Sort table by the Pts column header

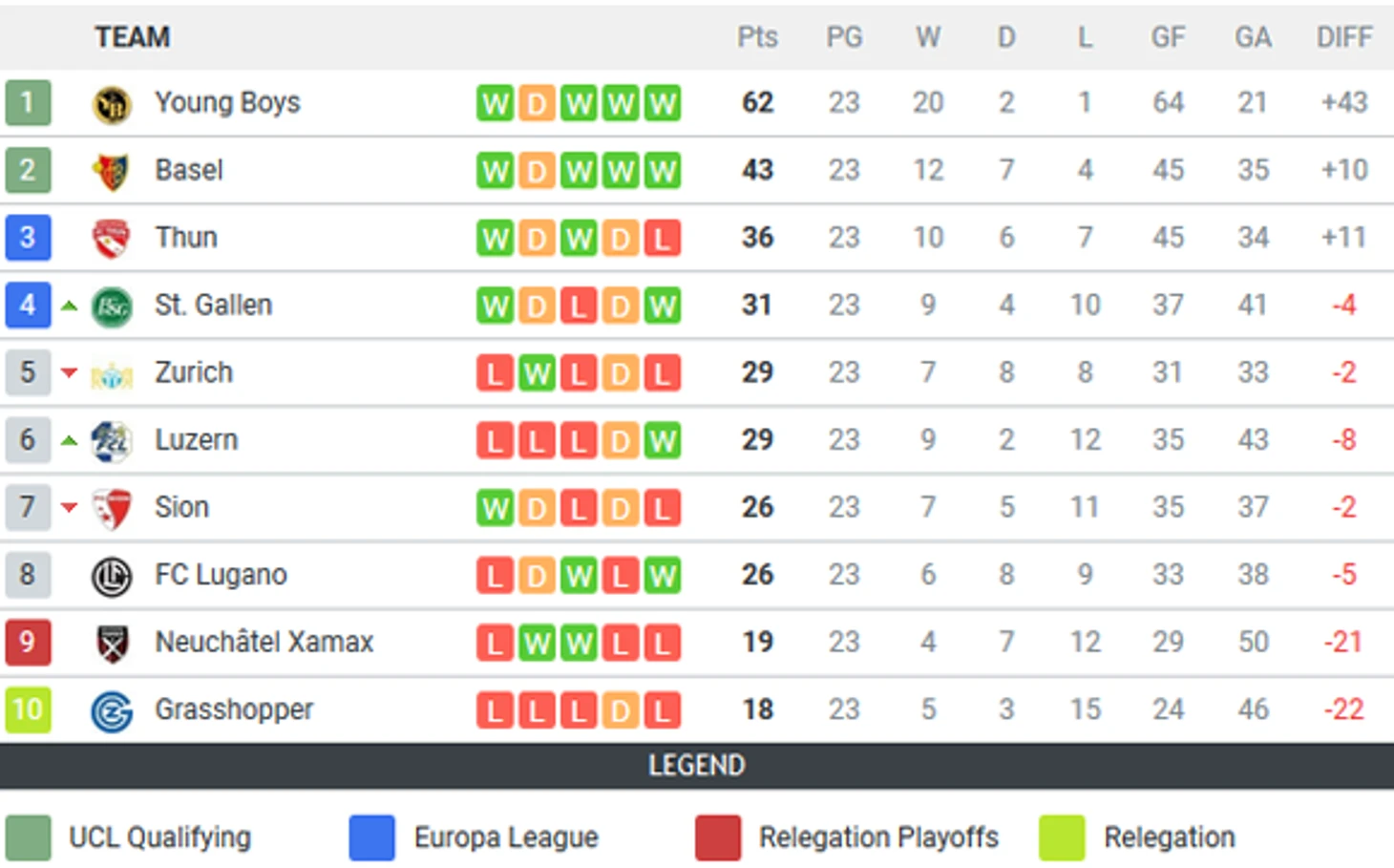(x=757, y=37)
